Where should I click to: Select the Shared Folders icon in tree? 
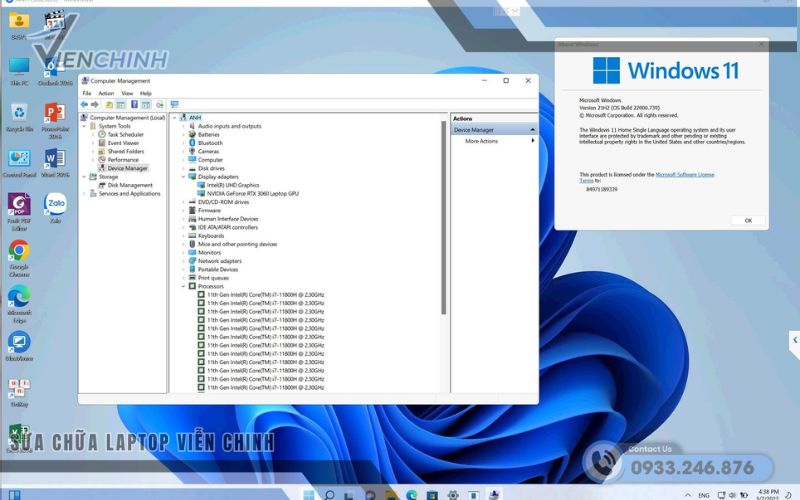[102, 152]
